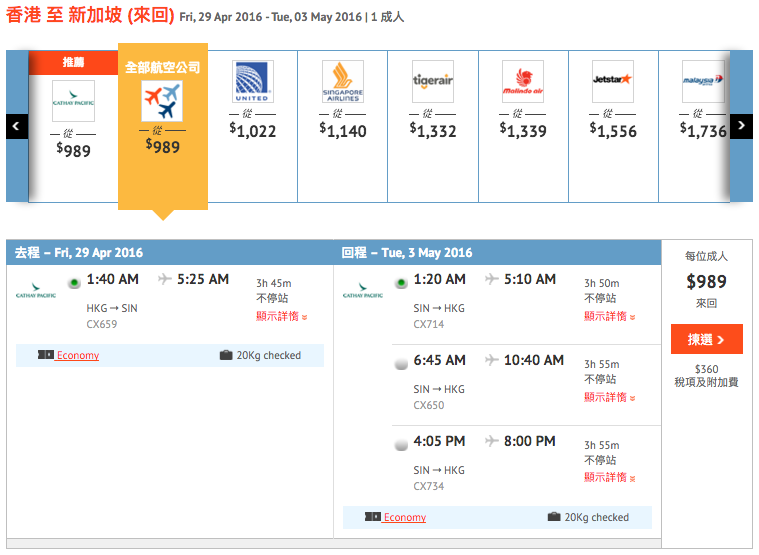Screen dimensions: 759x555
Task: Click outbound seat class icon beside Economy
Action: (x=46, y=355)
